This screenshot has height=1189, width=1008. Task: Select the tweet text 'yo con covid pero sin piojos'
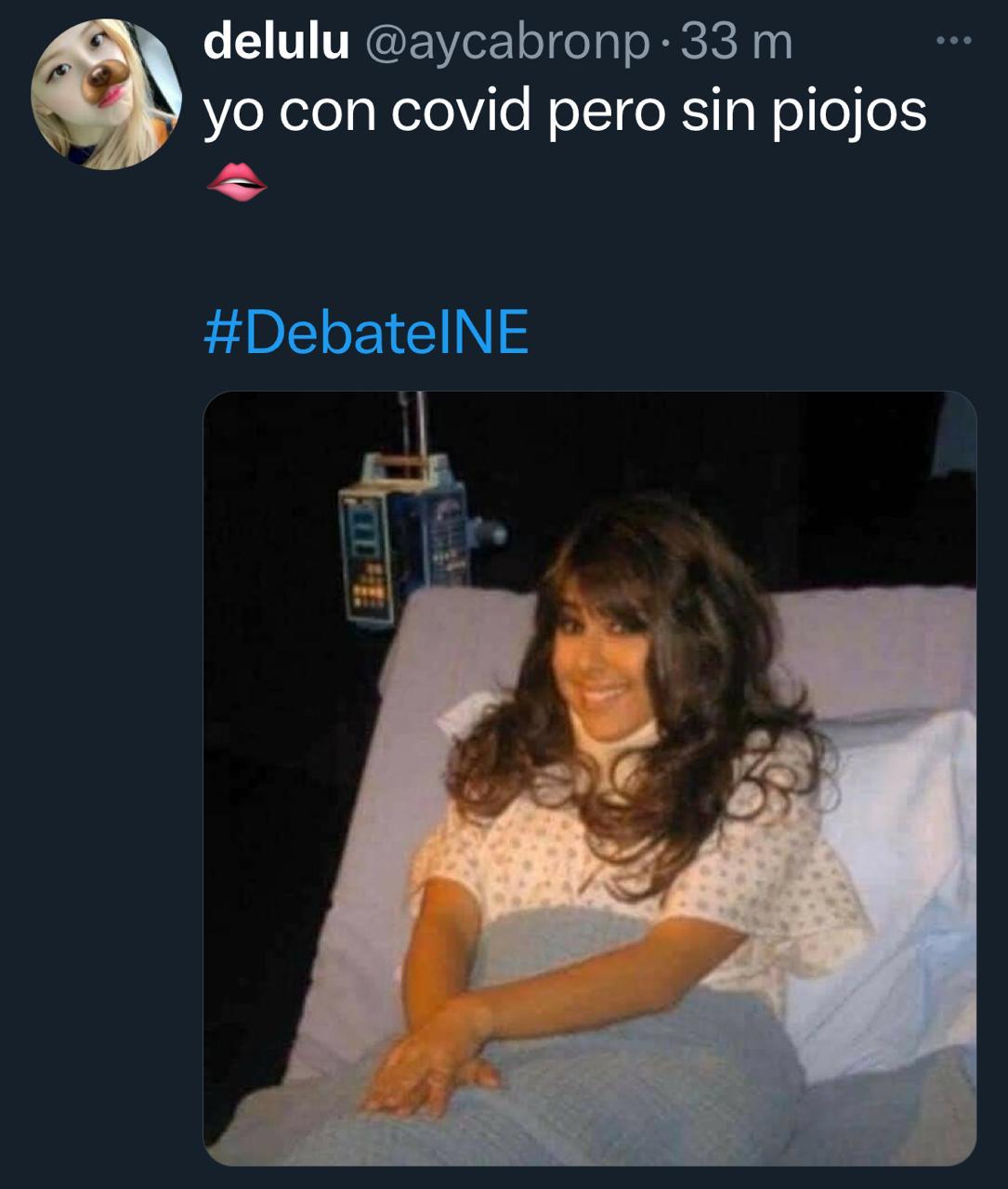point(565,112)
